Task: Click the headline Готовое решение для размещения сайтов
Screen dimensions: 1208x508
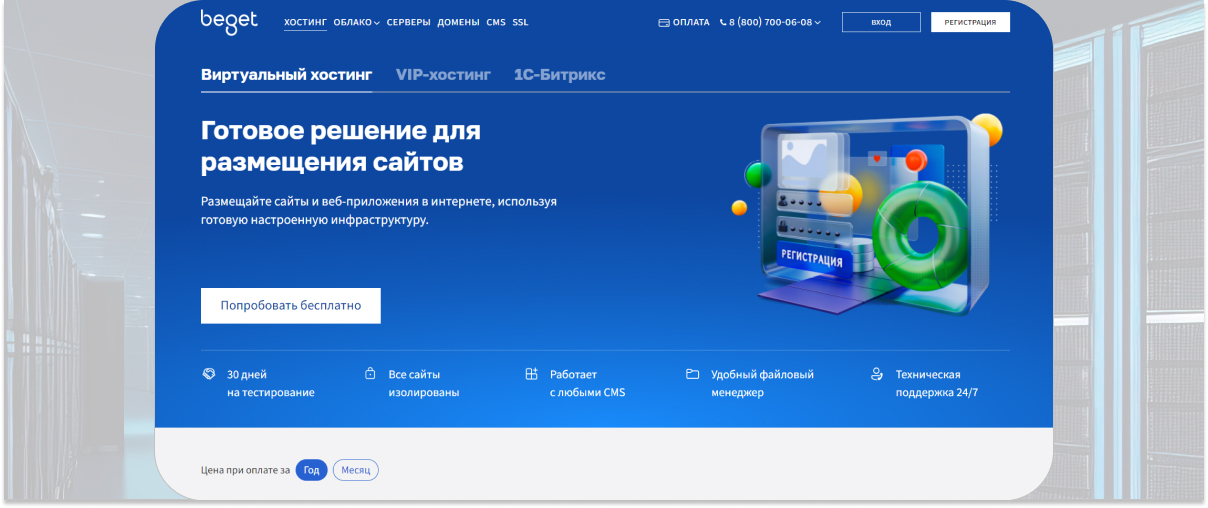Action: [341, 146]
